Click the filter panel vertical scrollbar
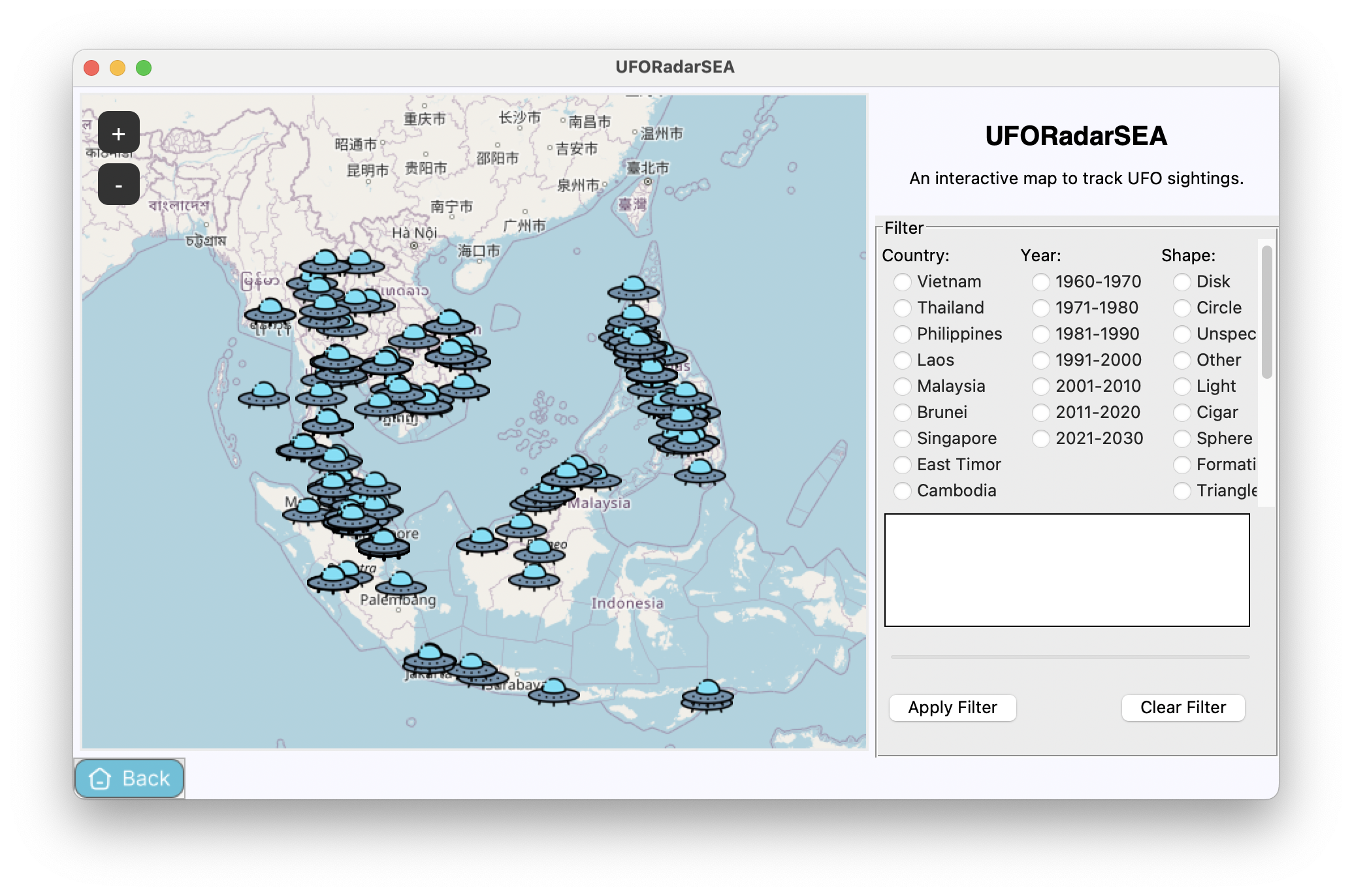Viewport: 1352px width, 896px height. [1266, 312]
